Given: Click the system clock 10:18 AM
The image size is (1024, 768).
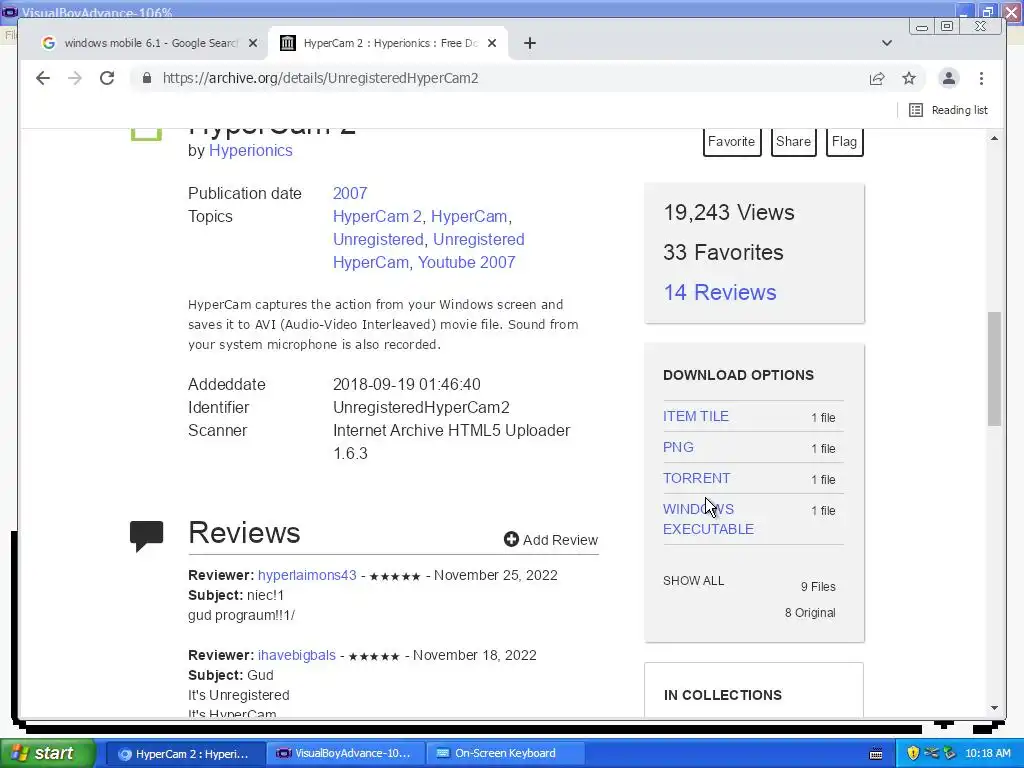Looking at the screenshot, I should click(987, 754).
